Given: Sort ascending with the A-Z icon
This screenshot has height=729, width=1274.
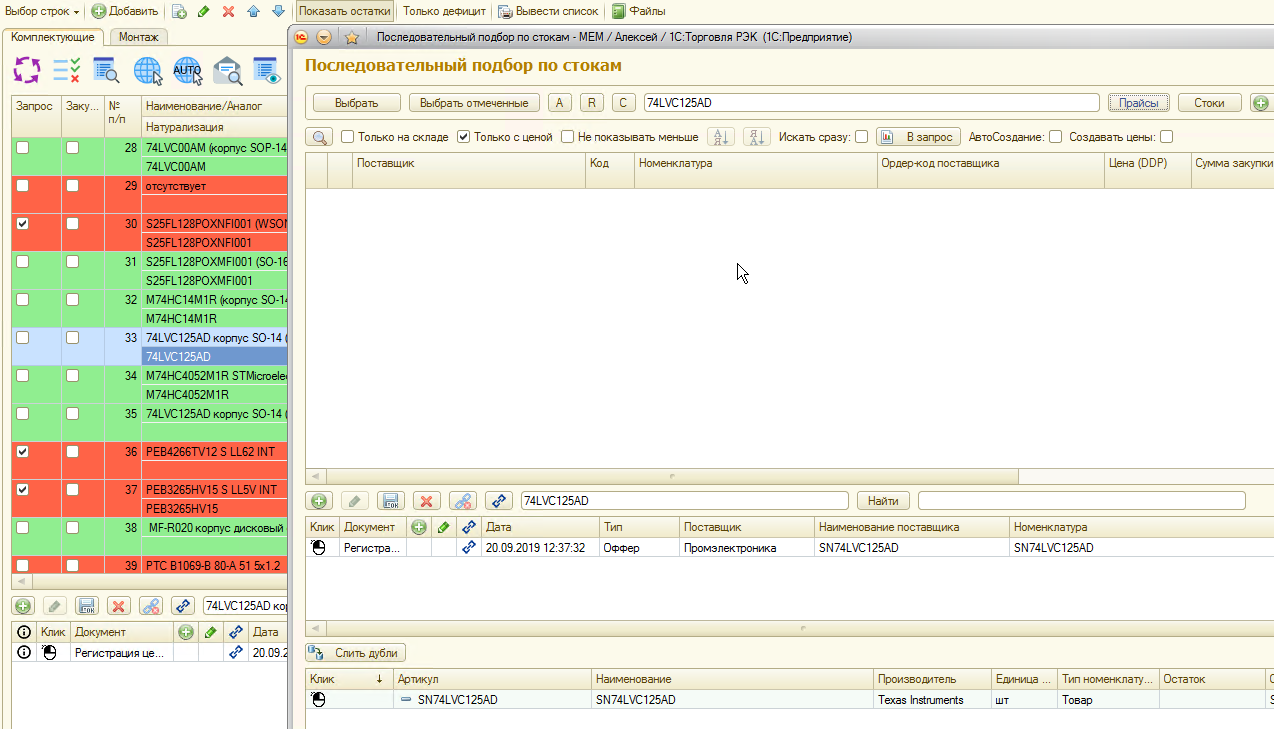Looking at the screenshot, I should (720, 137).
